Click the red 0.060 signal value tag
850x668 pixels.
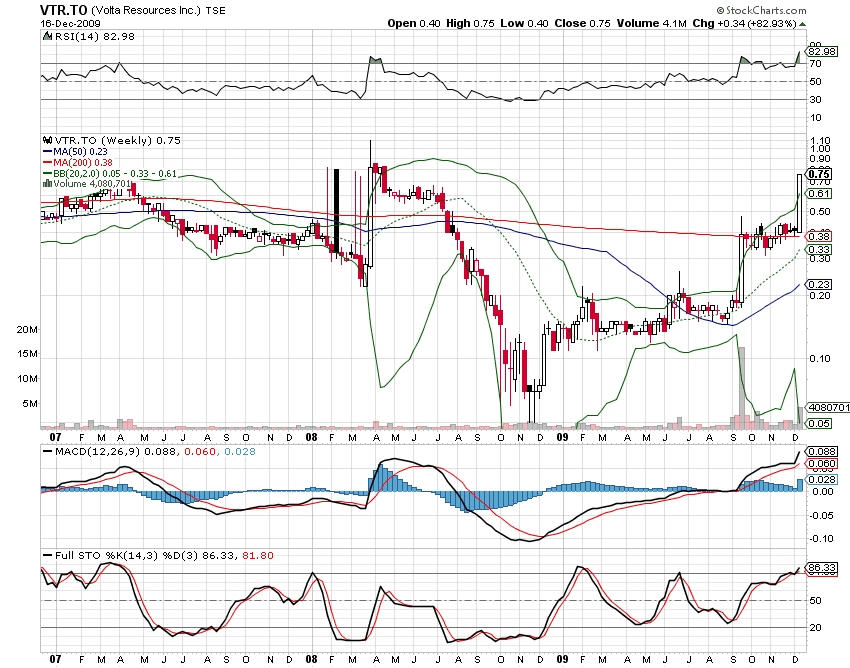(822, 464)
